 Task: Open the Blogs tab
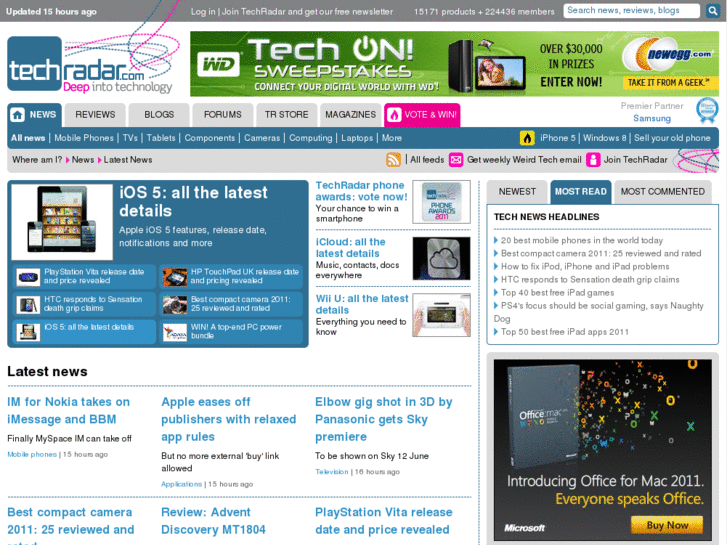click(159, 115)
